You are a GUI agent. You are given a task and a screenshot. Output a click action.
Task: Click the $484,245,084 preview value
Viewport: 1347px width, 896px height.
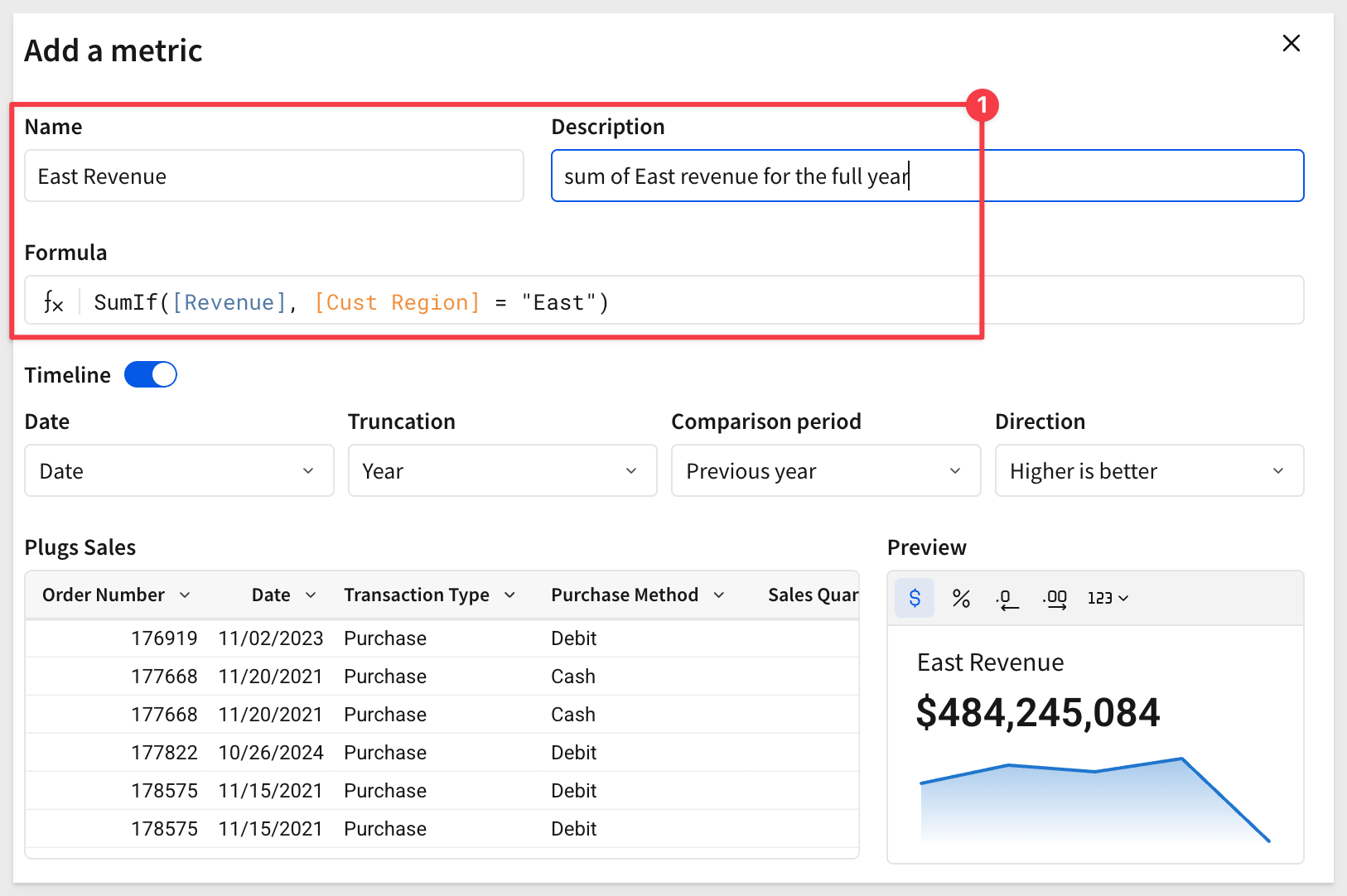click(x=1038, y=713)
